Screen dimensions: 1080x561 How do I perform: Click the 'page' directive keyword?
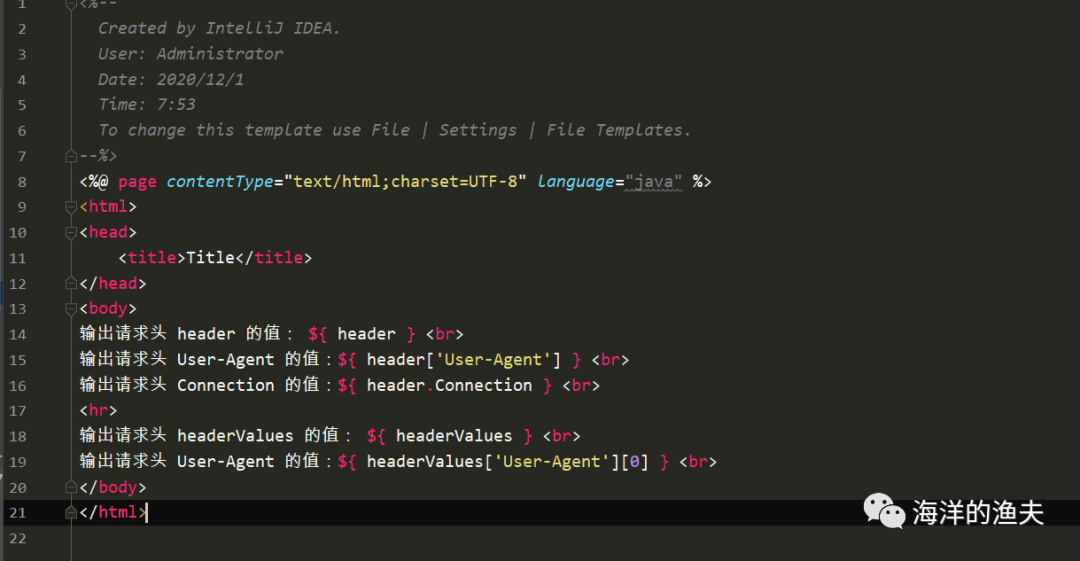137,182
